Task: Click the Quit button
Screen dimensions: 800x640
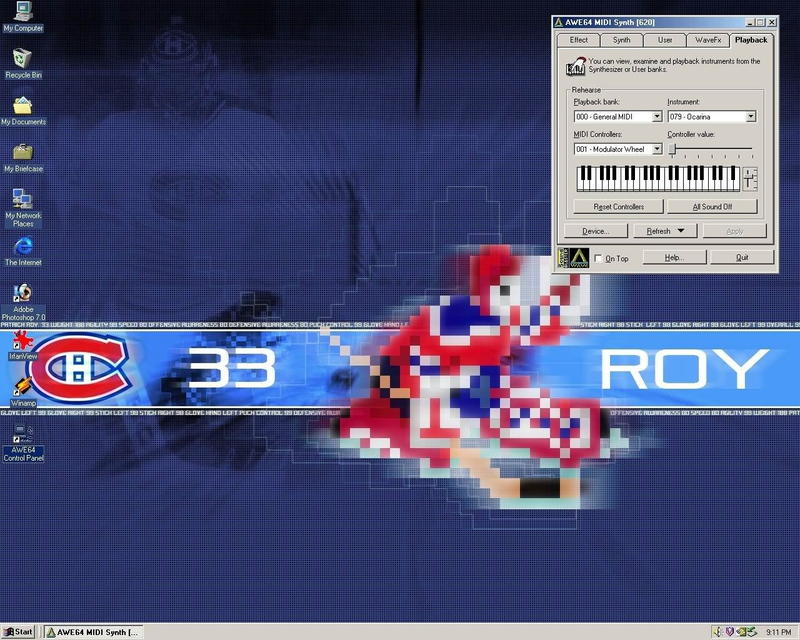Action: [742, 257]
